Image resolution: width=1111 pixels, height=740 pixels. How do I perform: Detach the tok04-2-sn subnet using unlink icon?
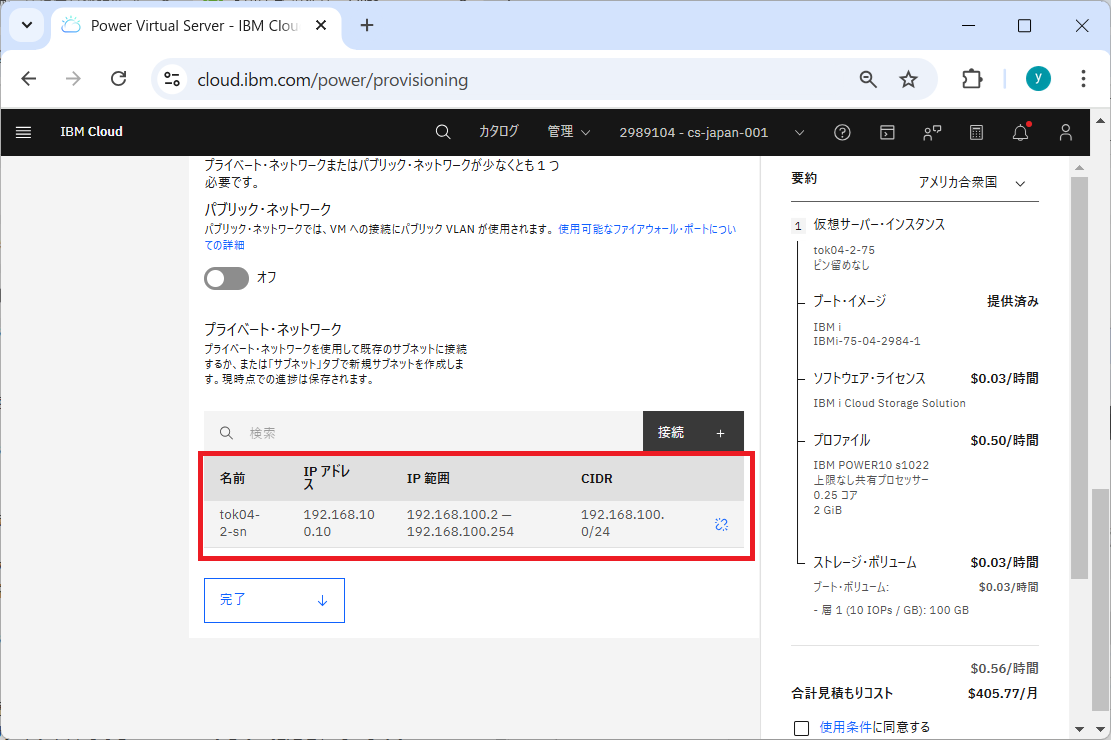pyautogui.click(x=721, y=525)
